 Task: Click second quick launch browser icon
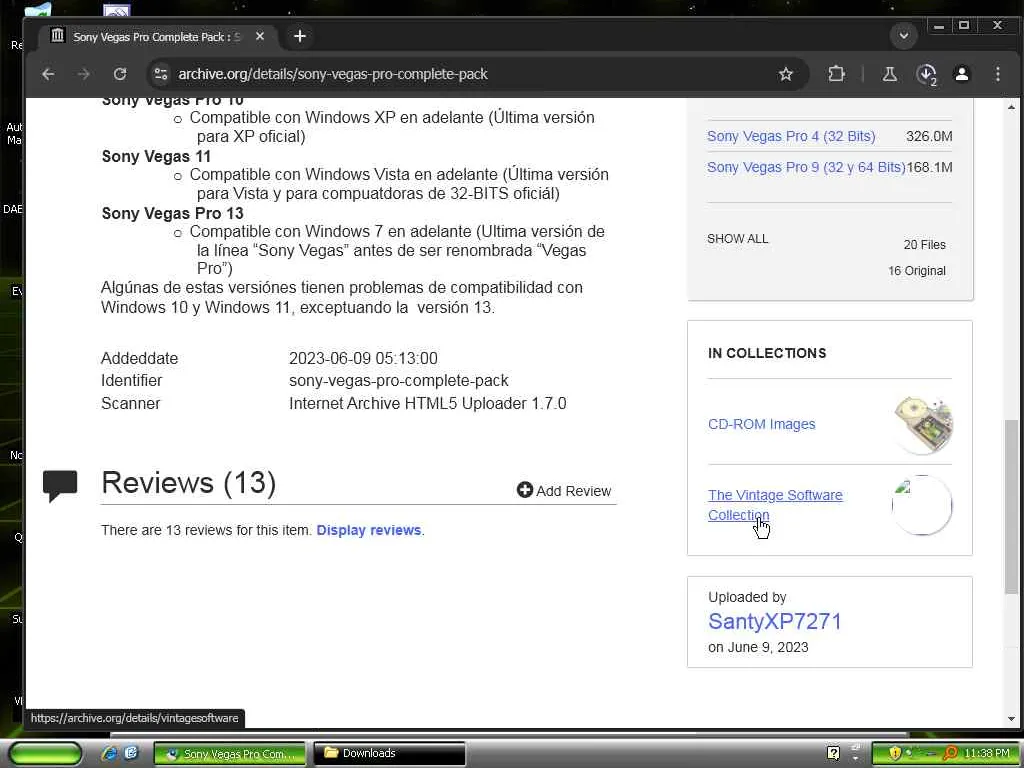pos(131,753)
